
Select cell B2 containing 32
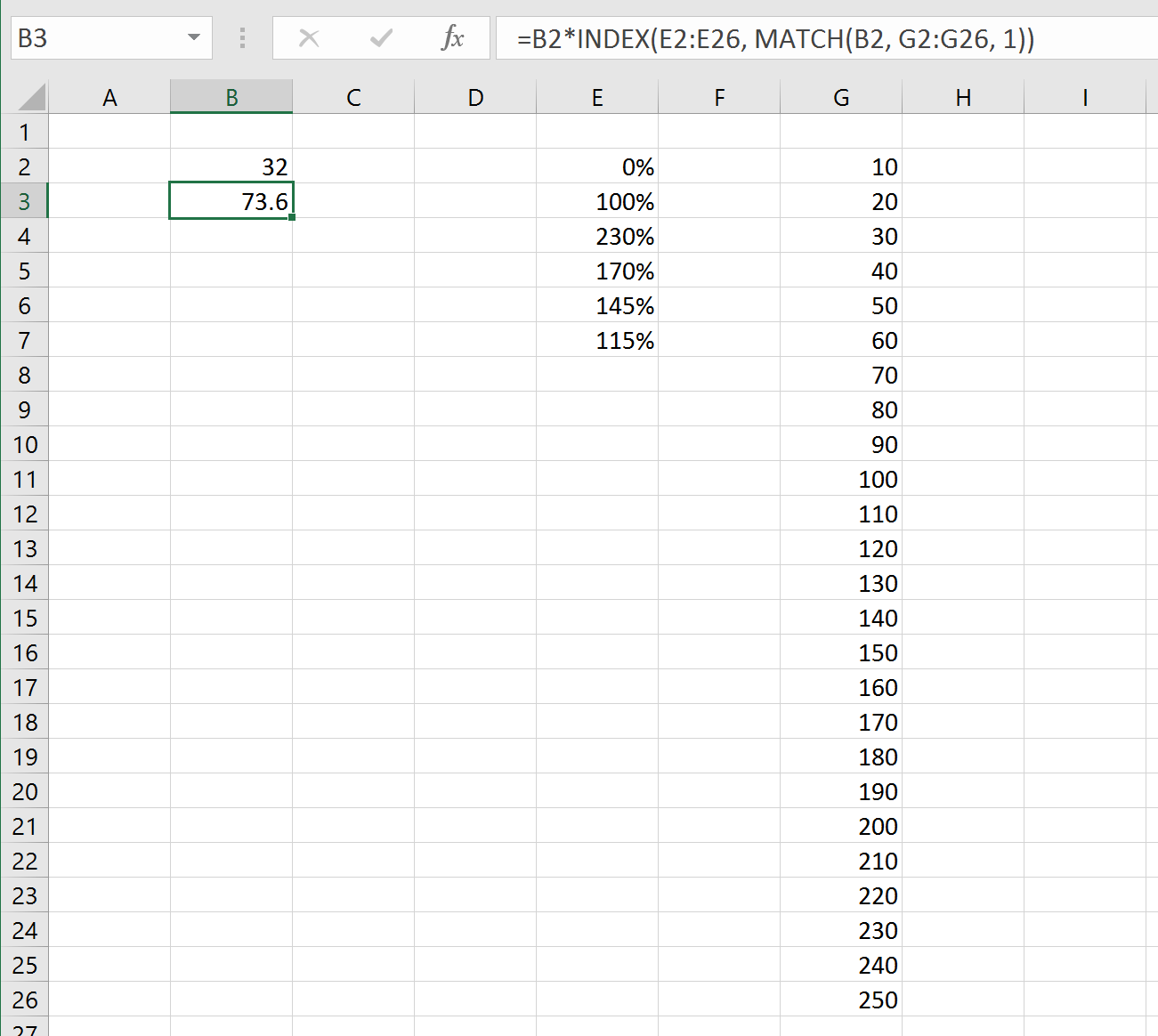[x=231, y=166]
